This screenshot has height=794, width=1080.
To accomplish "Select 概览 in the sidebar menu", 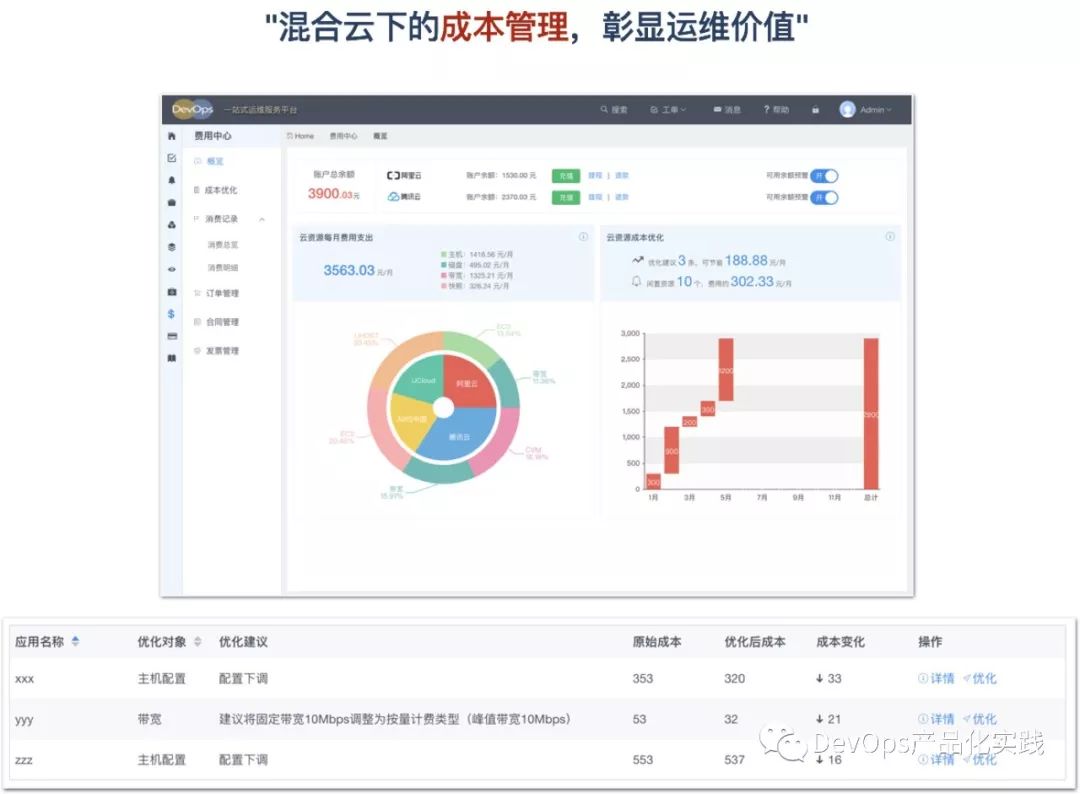I will click(x=215, y=161).
